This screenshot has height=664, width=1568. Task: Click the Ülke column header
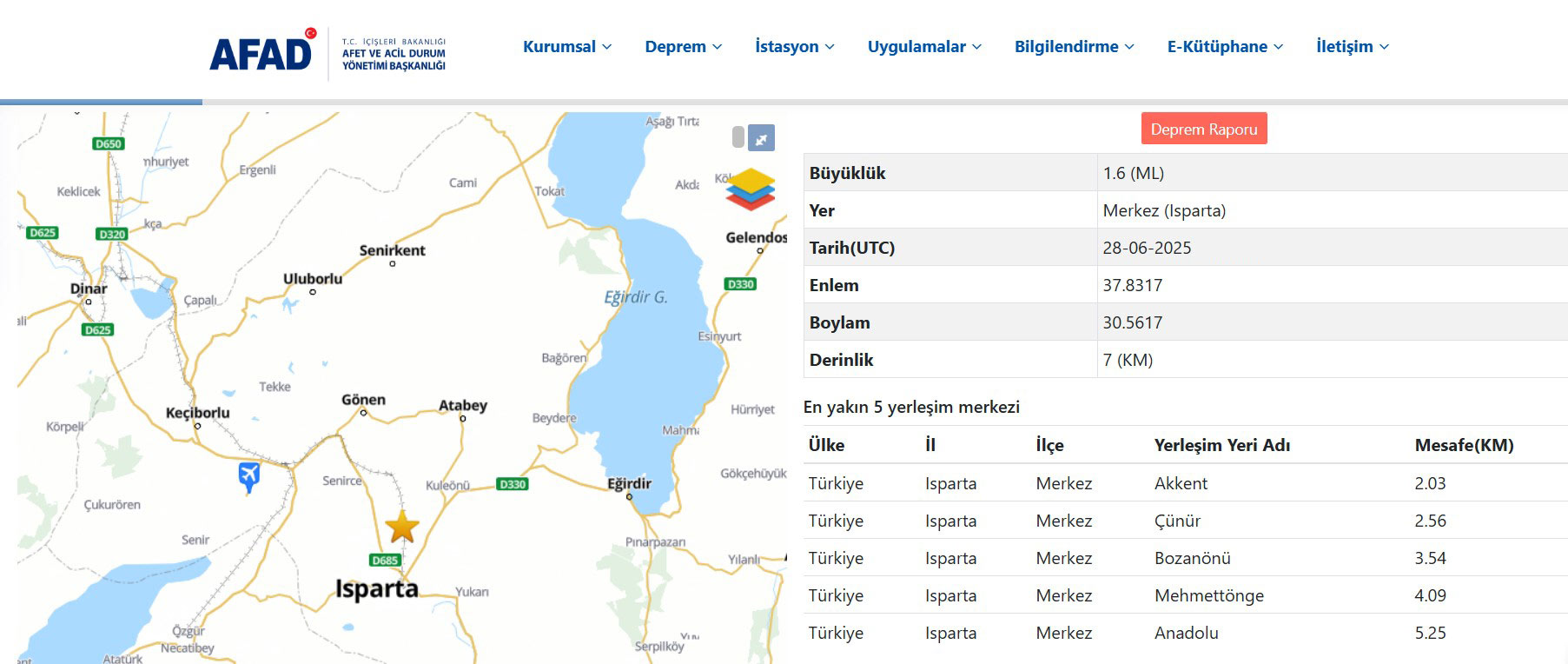(826, 445)
